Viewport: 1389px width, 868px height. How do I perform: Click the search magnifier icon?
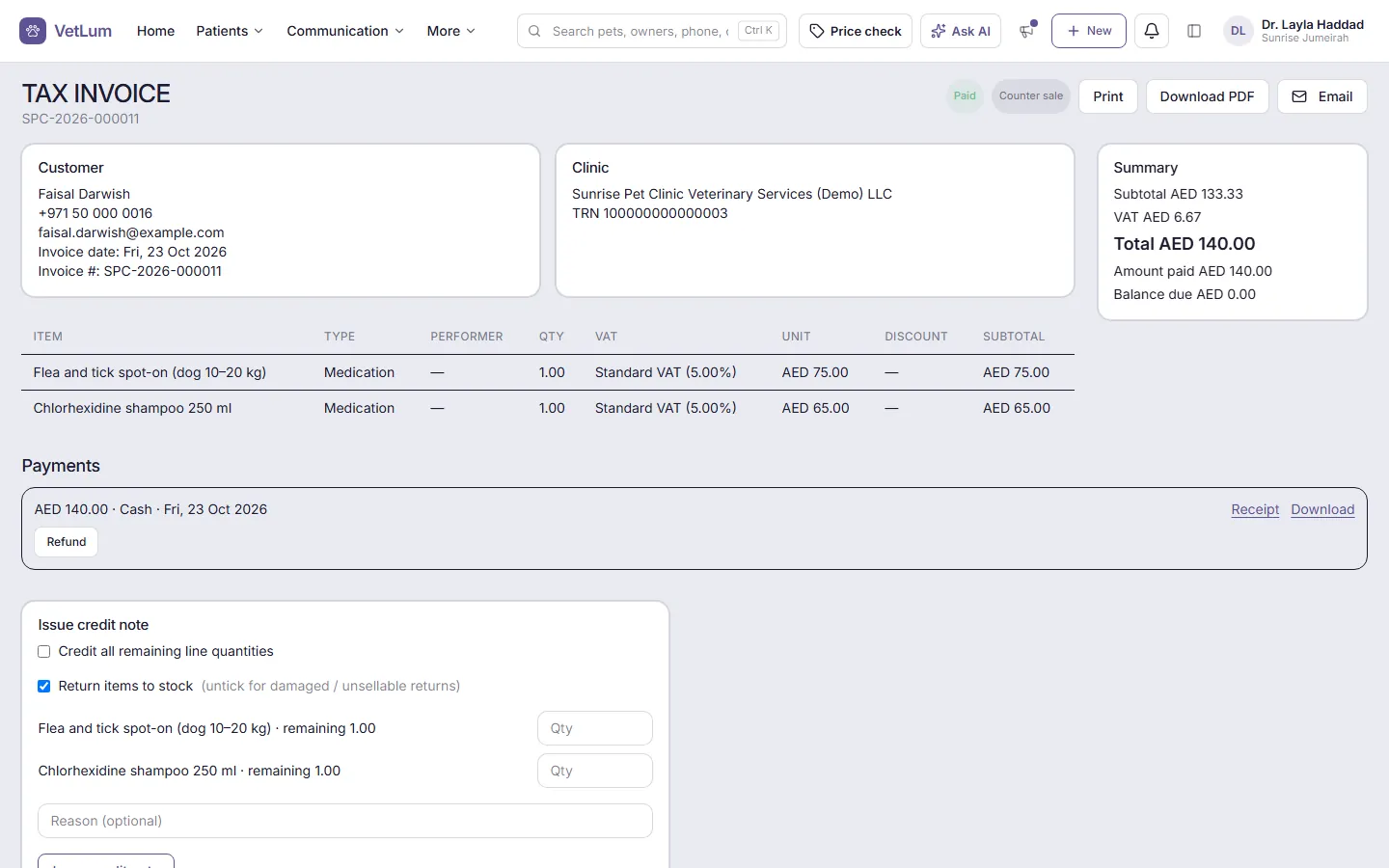pyautogui.click(x=534, y=31)
